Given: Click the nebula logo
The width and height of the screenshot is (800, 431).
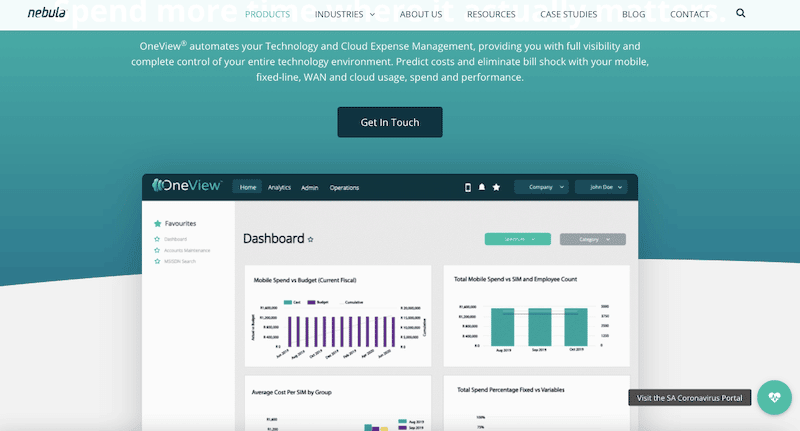Looking at the screenshot, I should pos(46,13).
